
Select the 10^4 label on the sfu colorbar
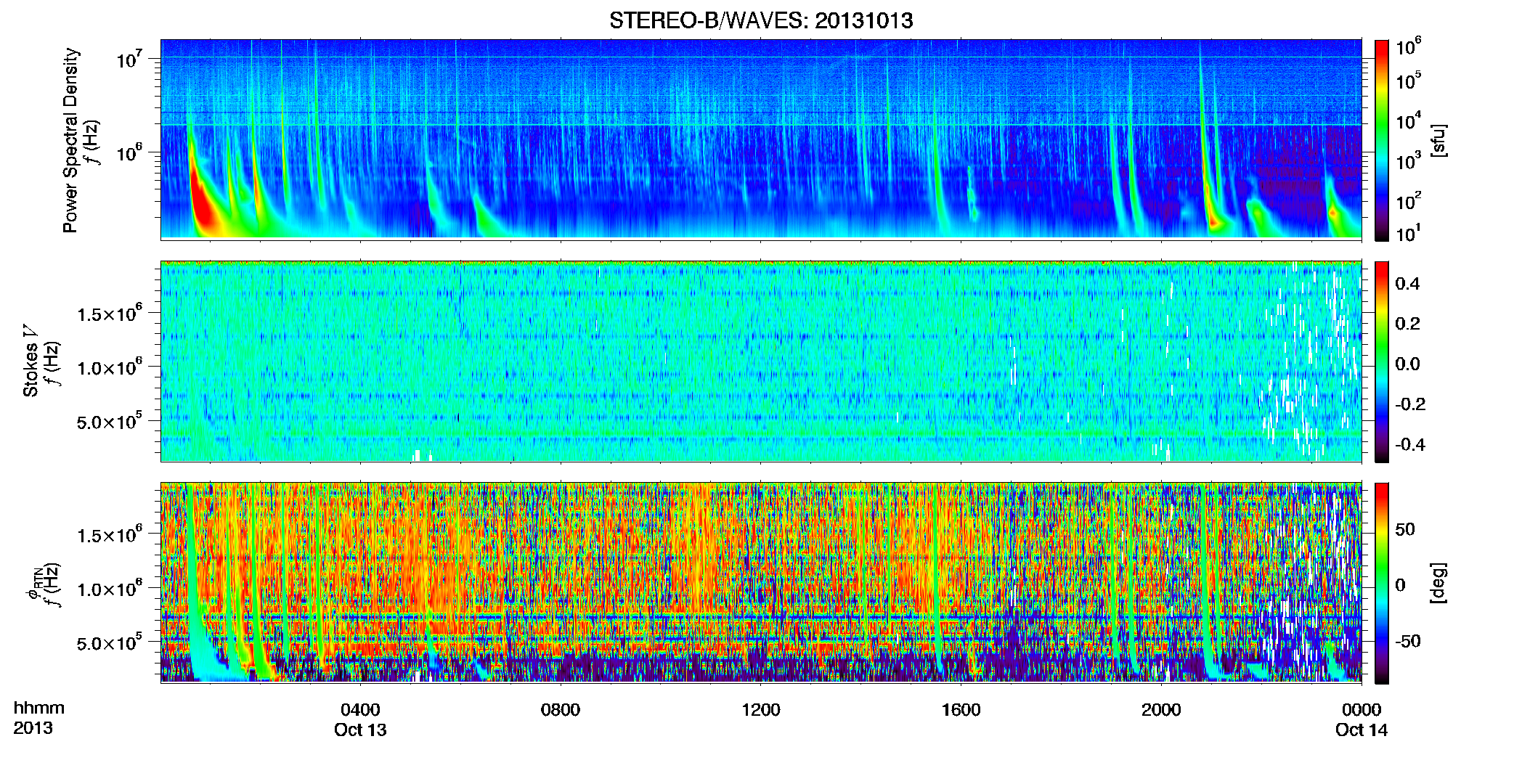(1409, 120)
